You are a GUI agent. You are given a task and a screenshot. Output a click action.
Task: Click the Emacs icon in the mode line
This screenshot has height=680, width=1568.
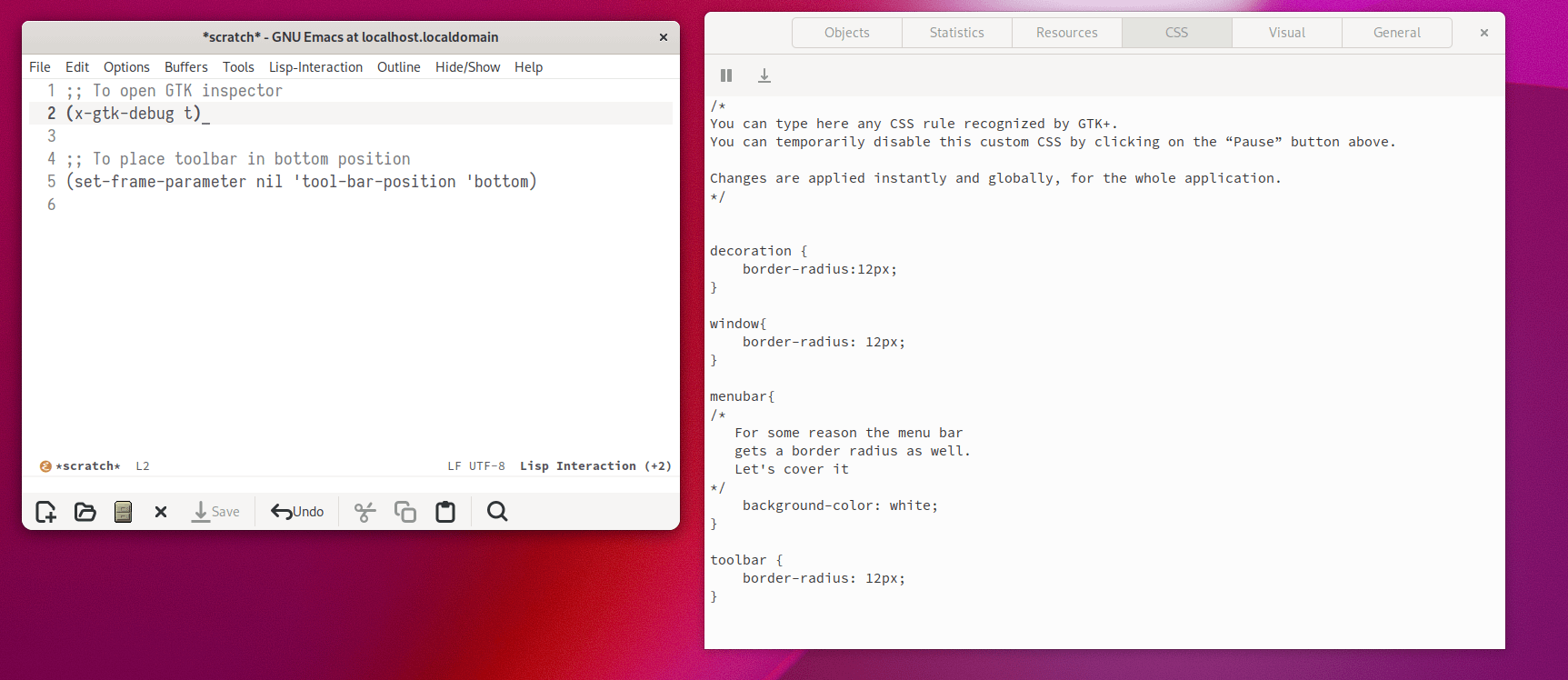(45, 466)
